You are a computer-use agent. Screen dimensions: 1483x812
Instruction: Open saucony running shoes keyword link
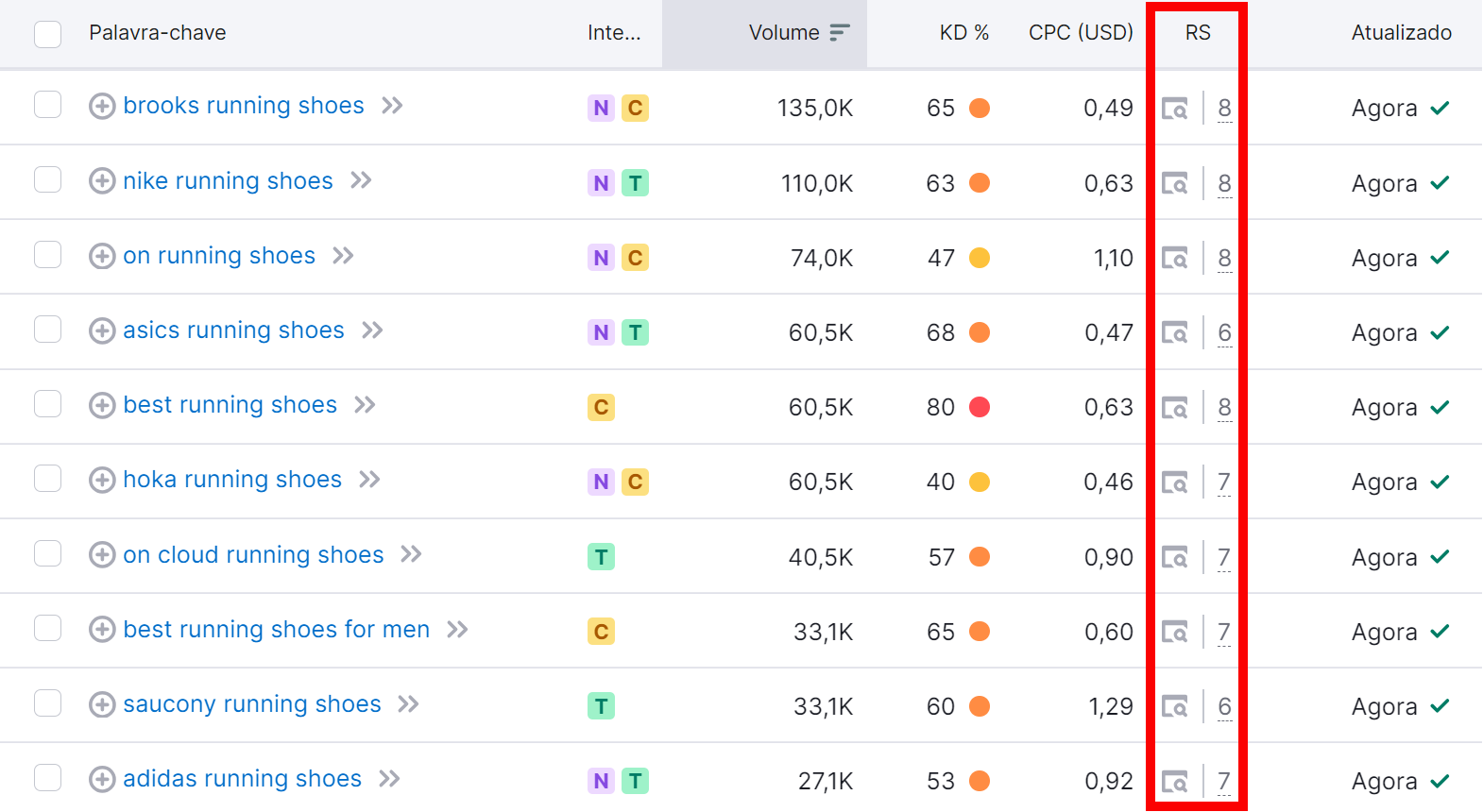pyautogui.click(x=252, y=704)
